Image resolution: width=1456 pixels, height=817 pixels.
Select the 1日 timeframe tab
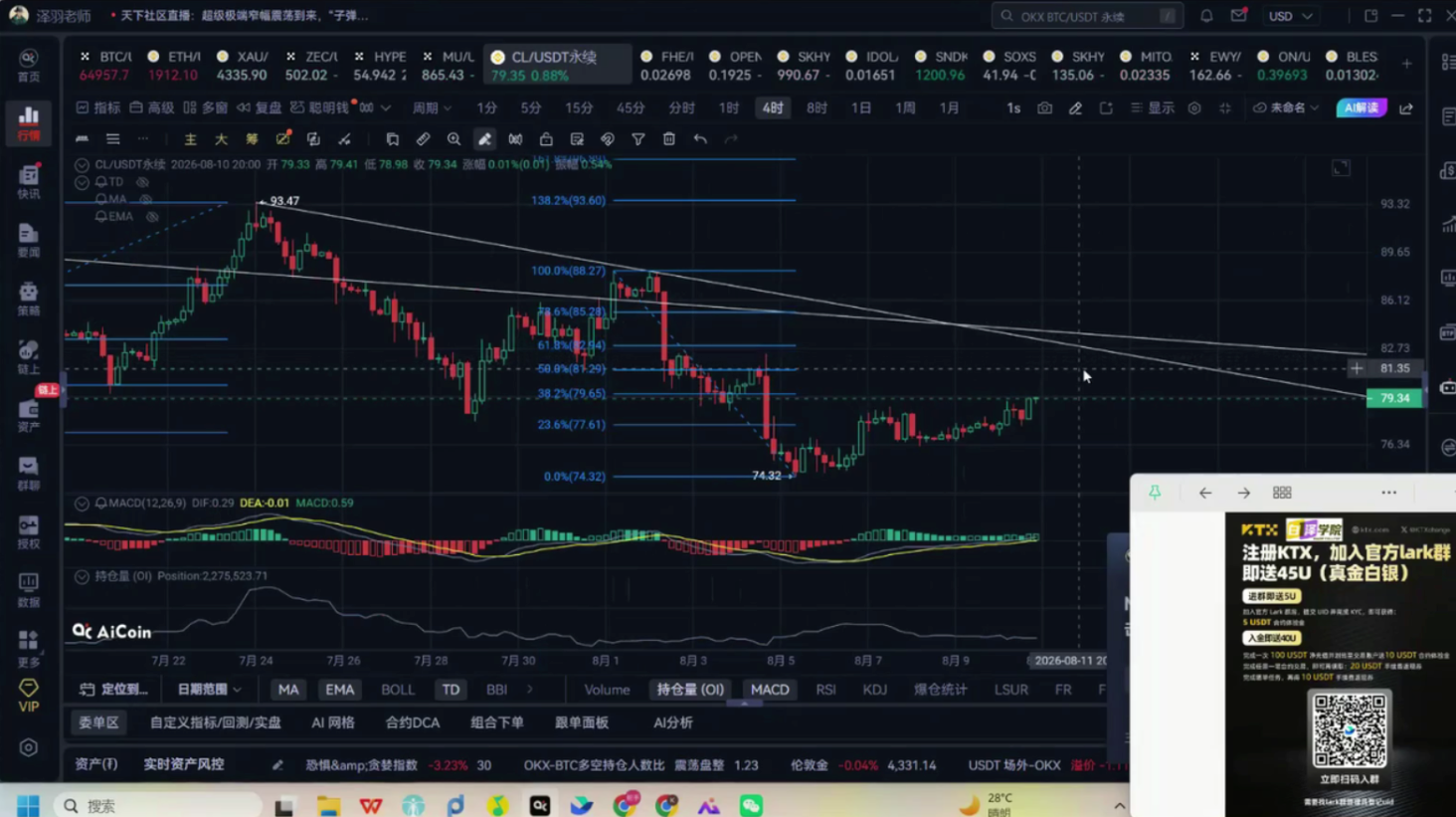pos(861,107)
